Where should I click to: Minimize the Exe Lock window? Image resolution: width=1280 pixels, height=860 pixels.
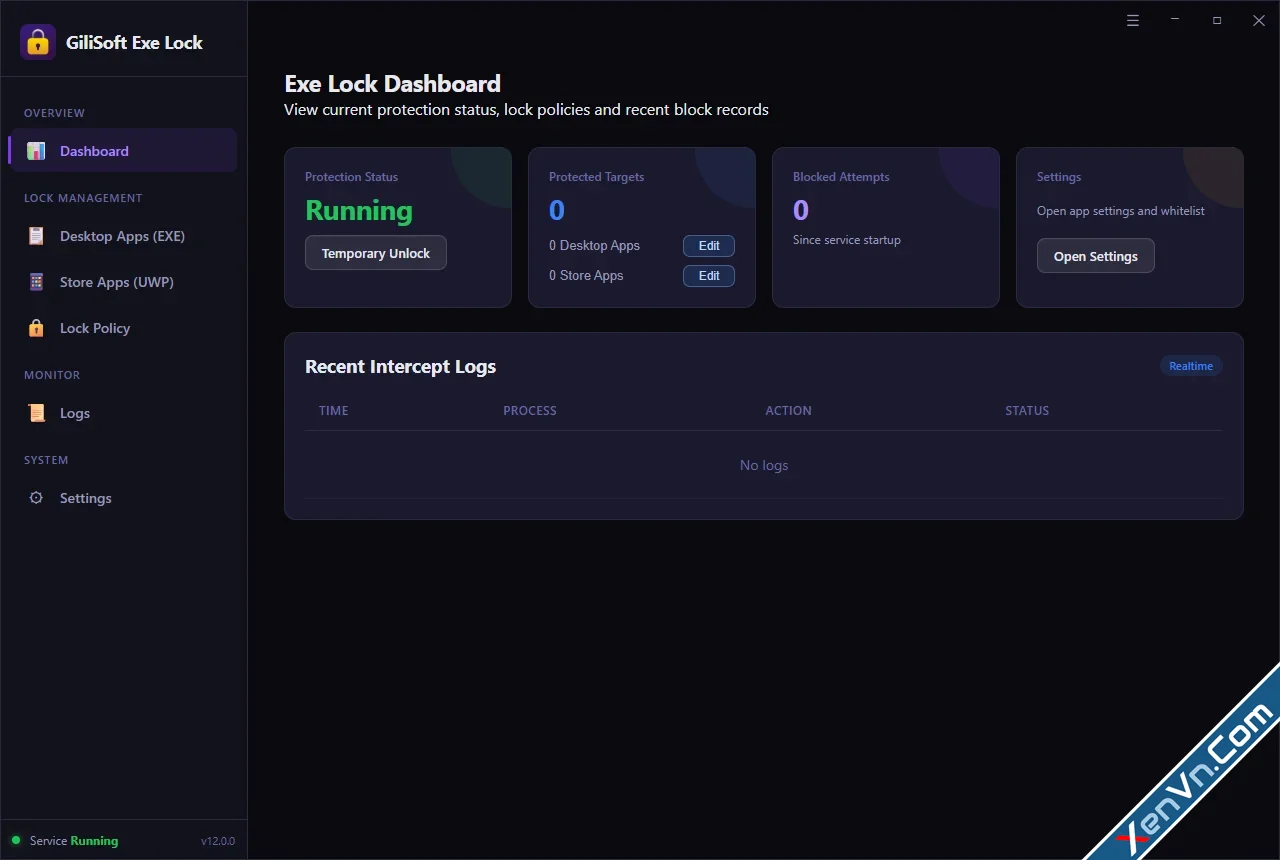[x=1175, y=20]
